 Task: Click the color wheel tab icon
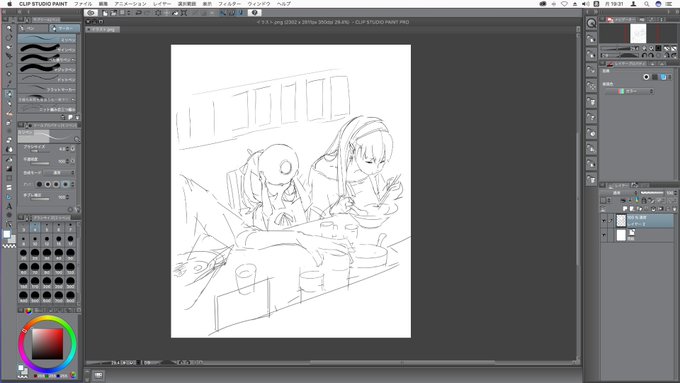coord(29,311)
